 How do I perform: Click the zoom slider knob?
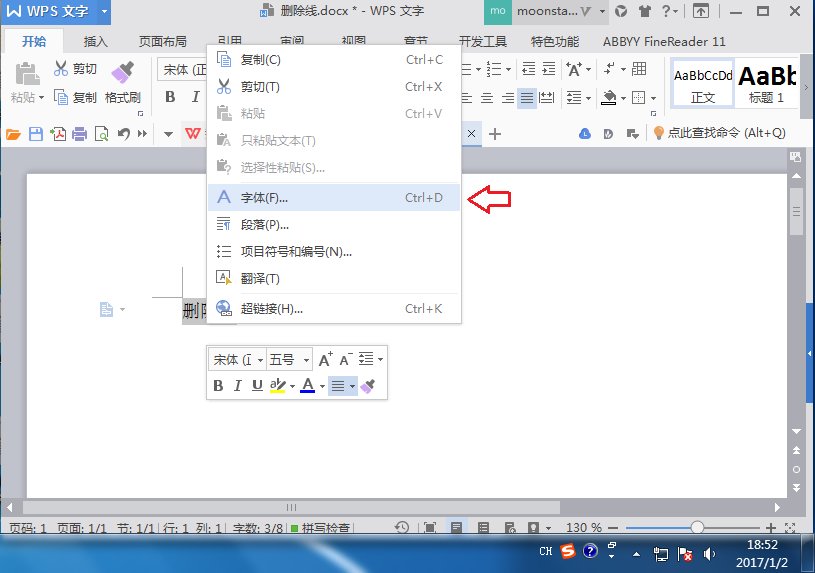point(697,528)
